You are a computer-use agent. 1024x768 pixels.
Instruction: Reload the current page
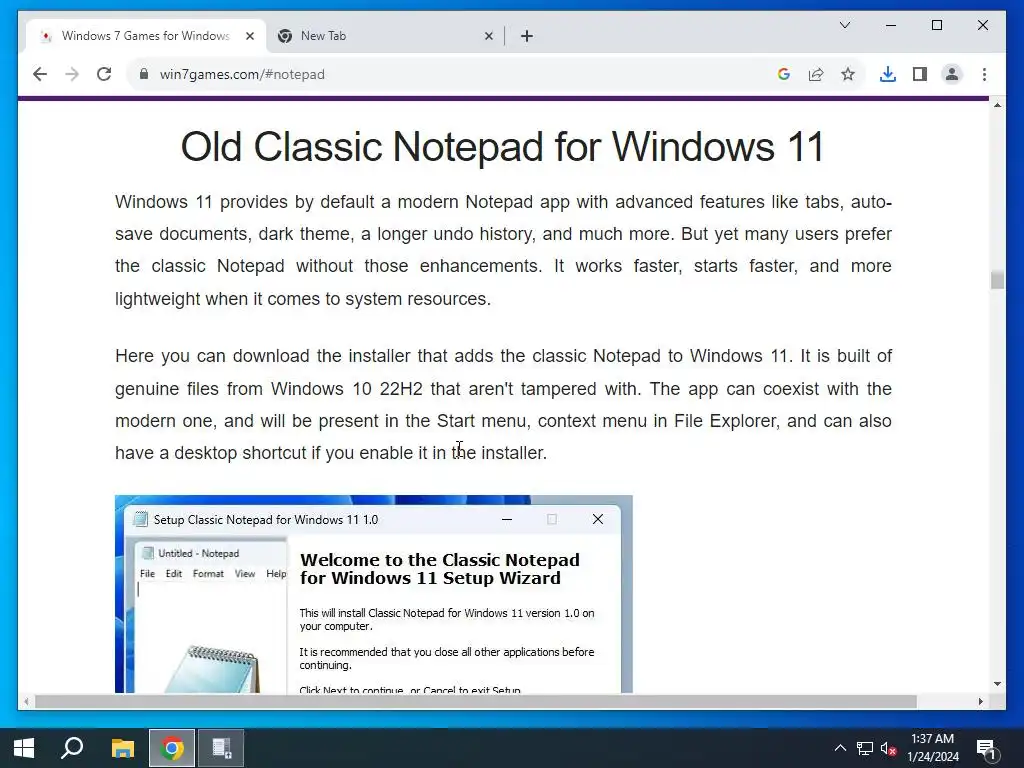(104, 74)
